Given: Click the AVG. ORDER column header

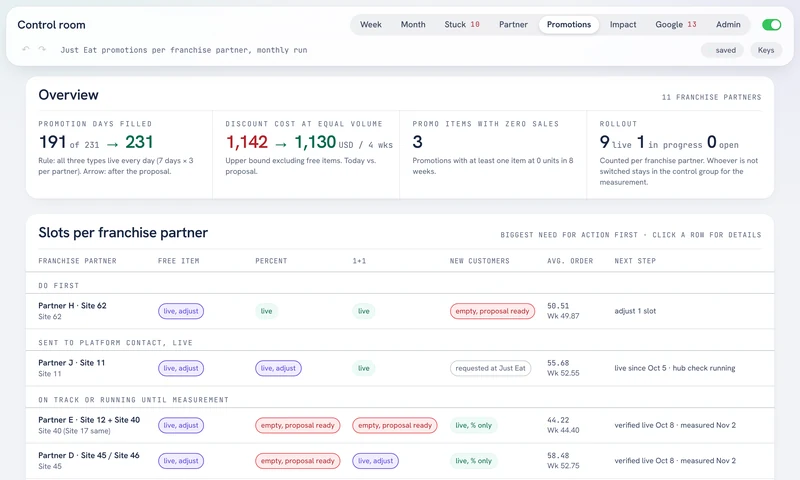Looking at the screenshot, I should coord(570,261).
